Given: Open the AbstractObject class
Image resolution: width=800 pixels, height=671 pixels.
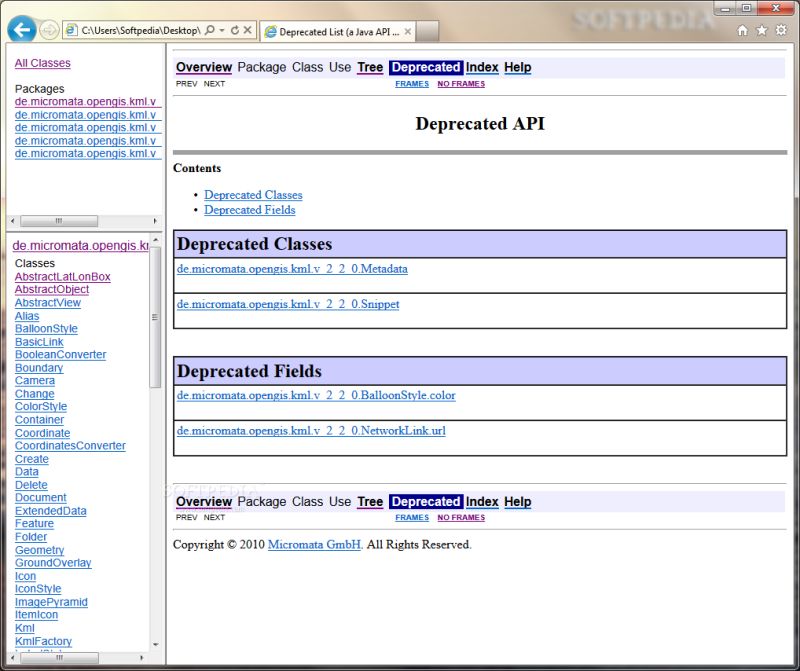Looking at the screenshot, I should (52, 289).
